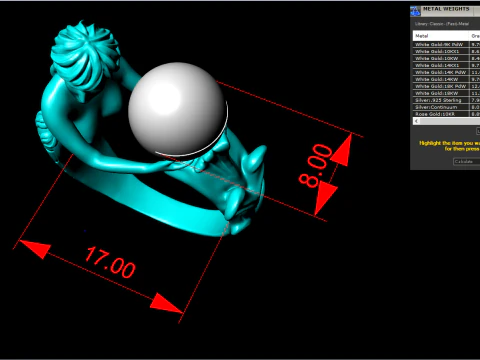The width and height of the screenshot is (480, 360).
Task: Select the Rose Gold:10KR row
Action: [x=446, y=114]
